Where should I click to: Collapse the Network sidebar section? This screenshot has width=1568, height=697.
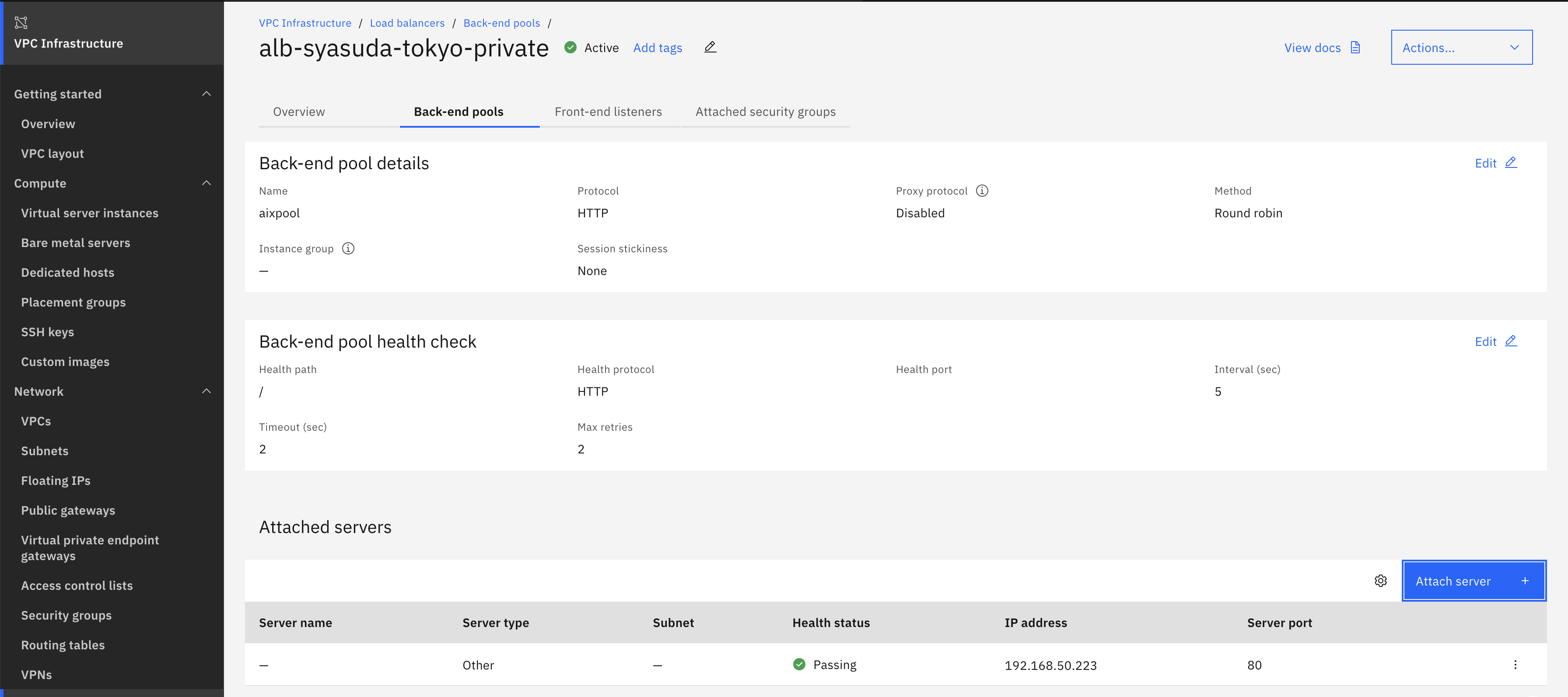(x=206, y=391)
